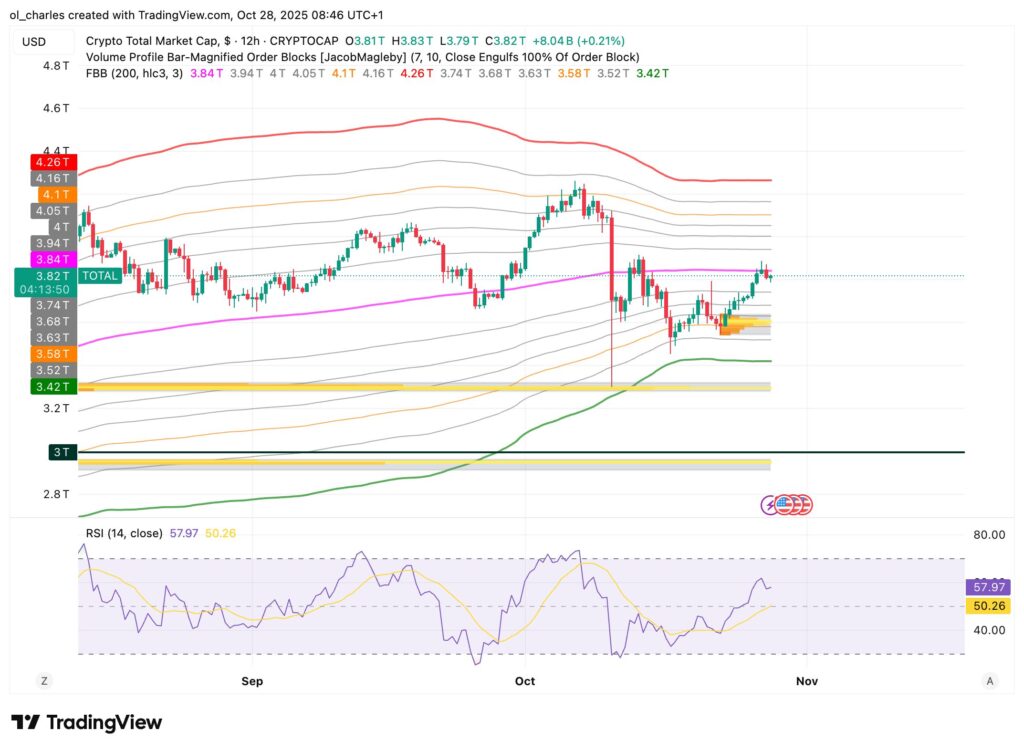Open the USD currency selector
Viewport: 1024px width, 751px height.
point(34,41)
